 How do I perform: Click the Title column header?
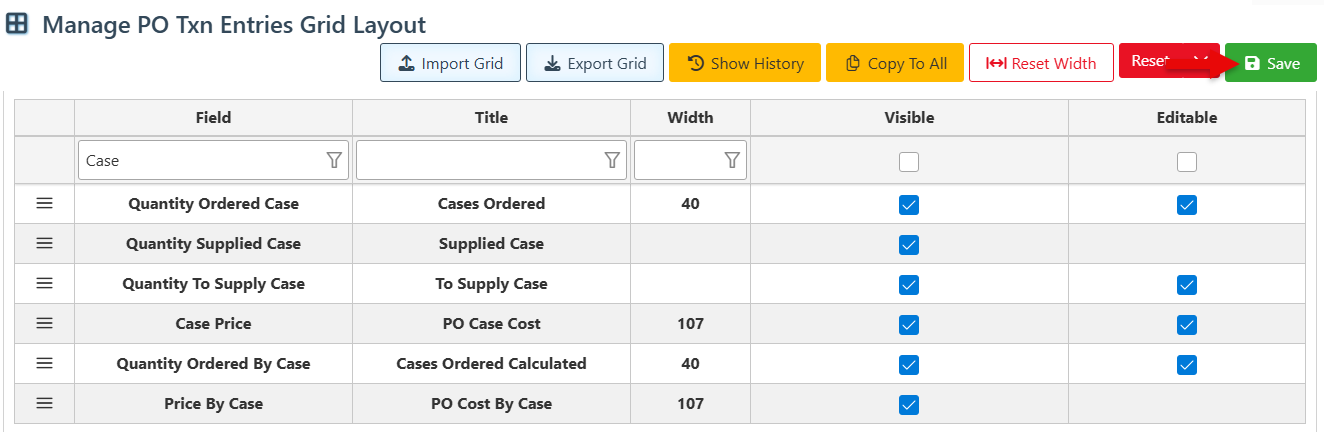tap(491, 117)
